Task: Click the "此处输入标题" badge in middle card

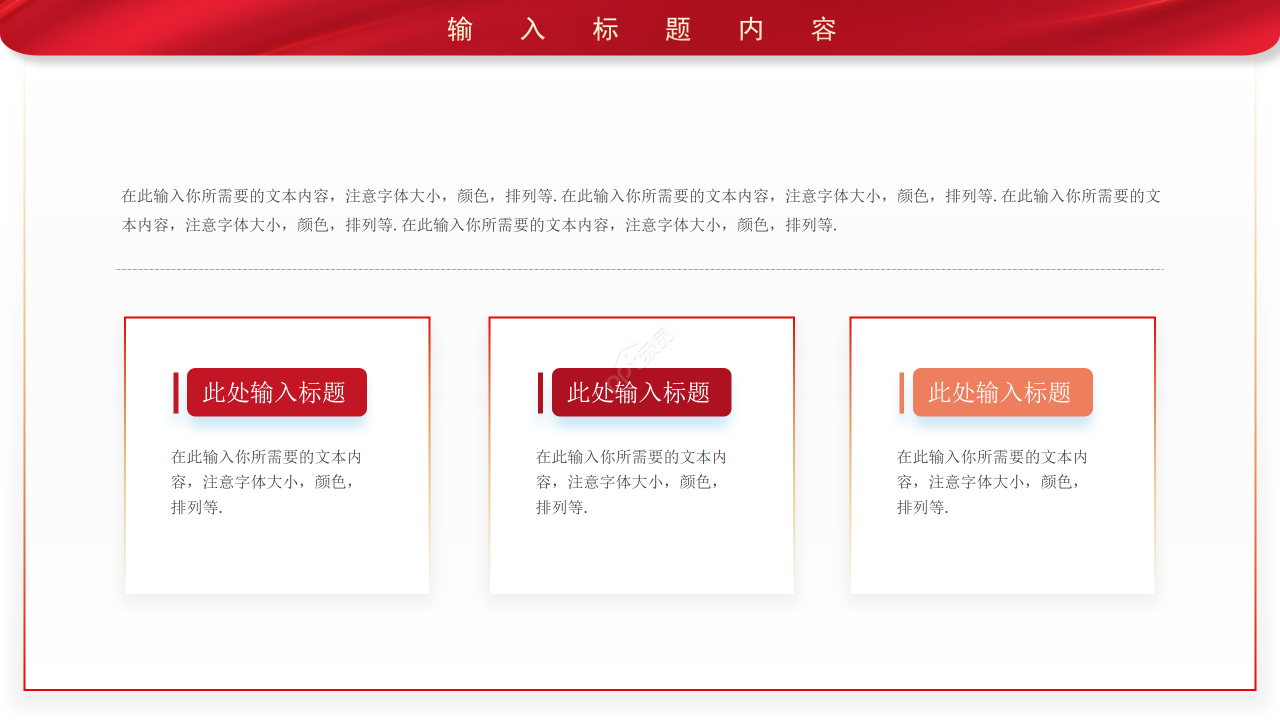Action: click(x=641, y=392)
